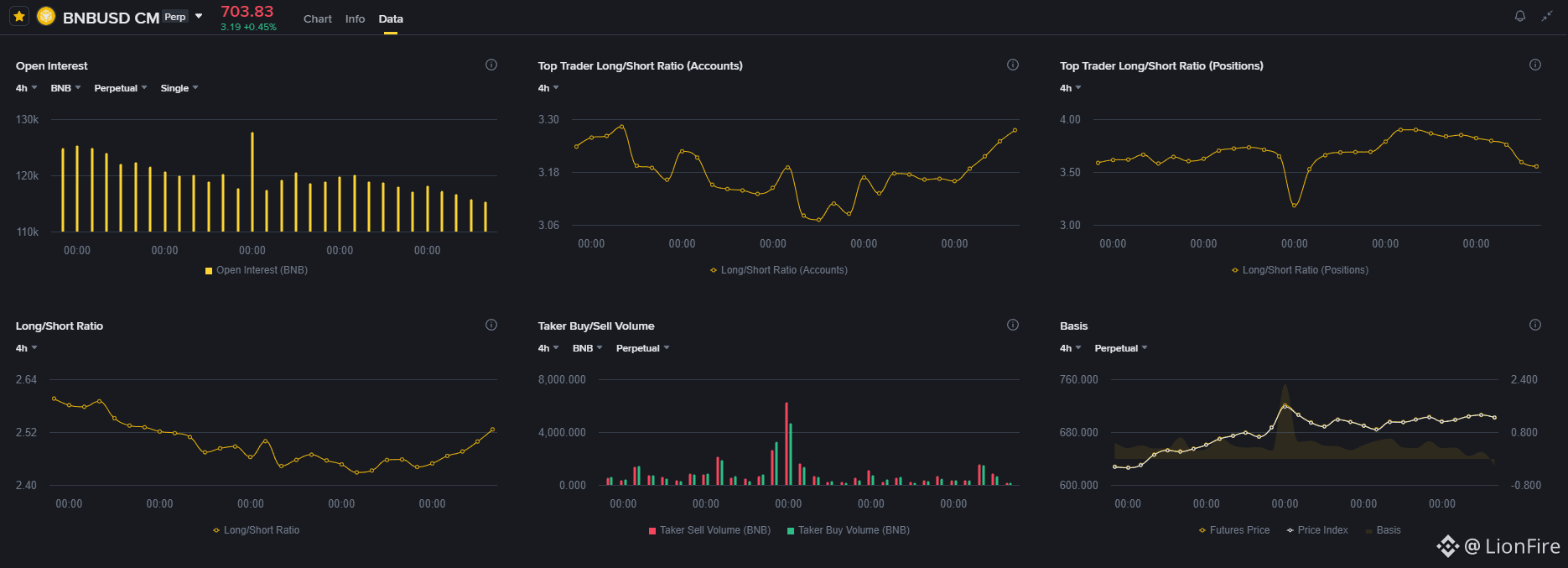
Task: Click the 130k axis label on Open Interest
Action: pos(27,119)
